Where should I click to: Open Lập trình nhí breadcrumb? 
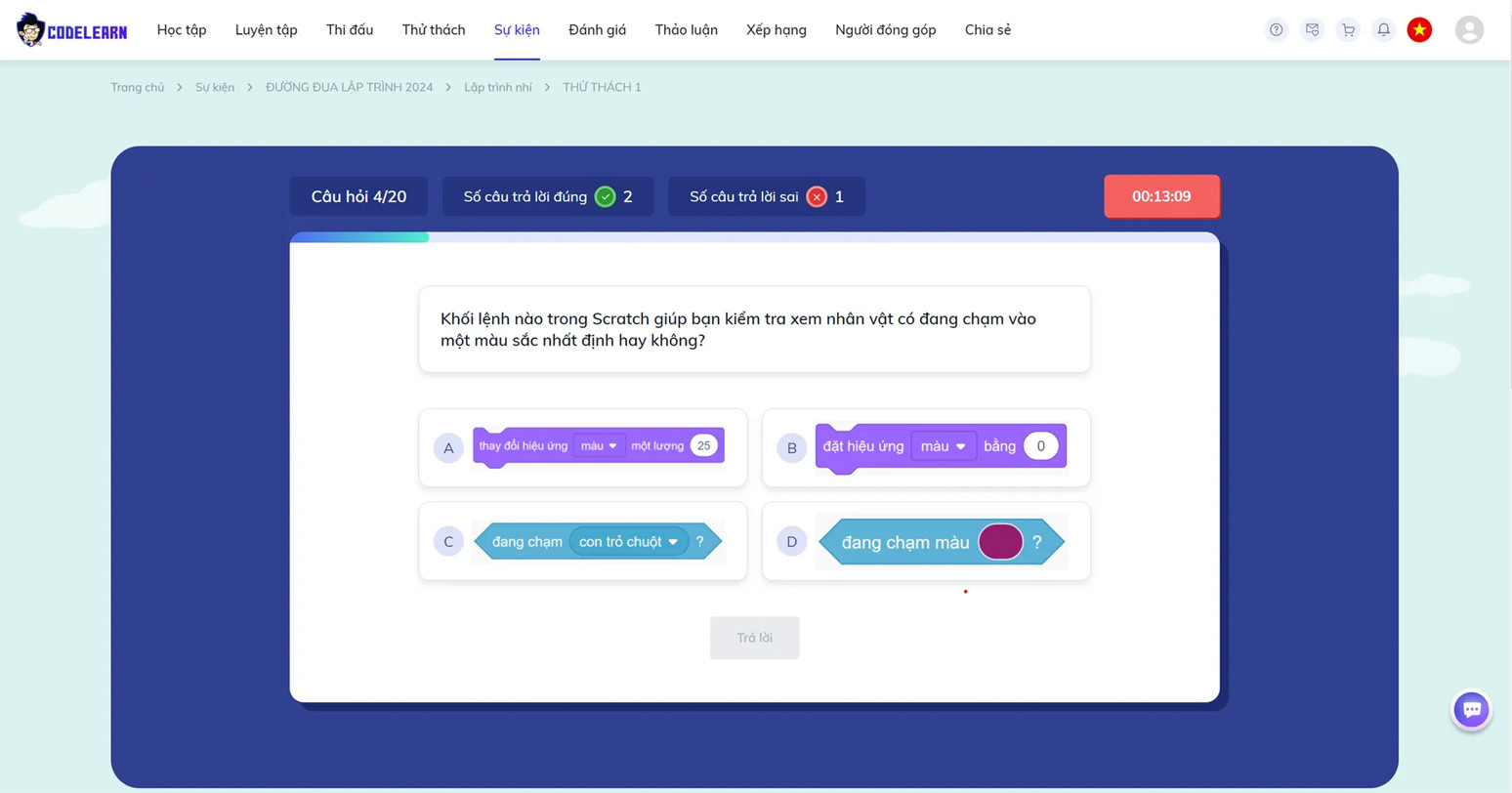[x=498, y=87]
